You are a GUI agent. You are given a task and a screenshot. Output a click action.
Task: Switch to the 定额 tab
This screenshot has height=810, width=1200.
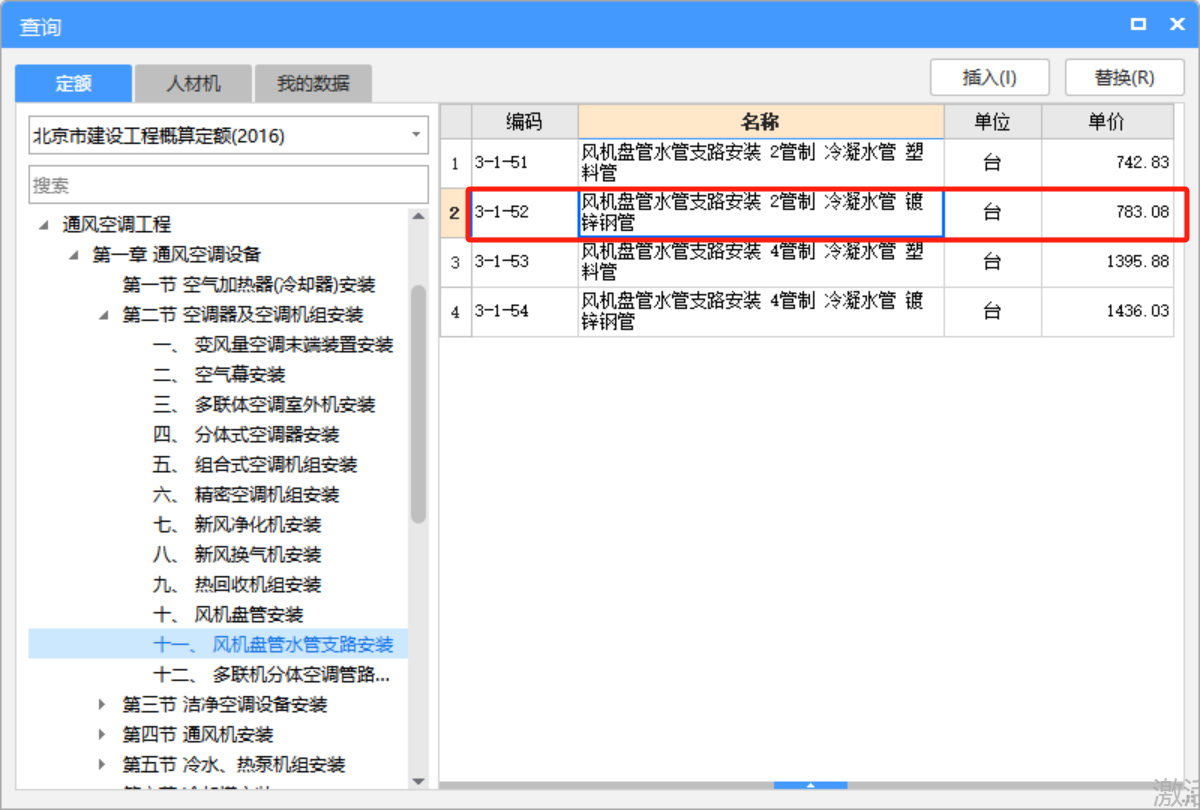pos(73,84)
